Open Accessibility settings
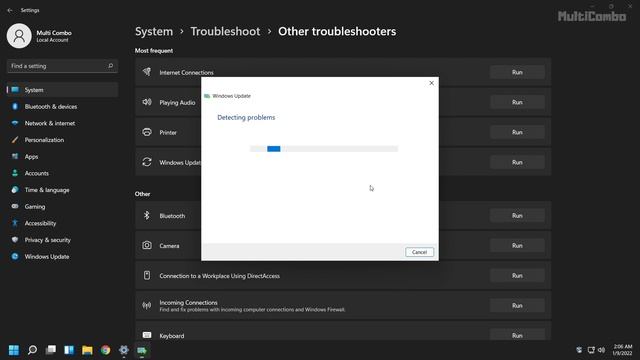 click(x=62, y=223)
